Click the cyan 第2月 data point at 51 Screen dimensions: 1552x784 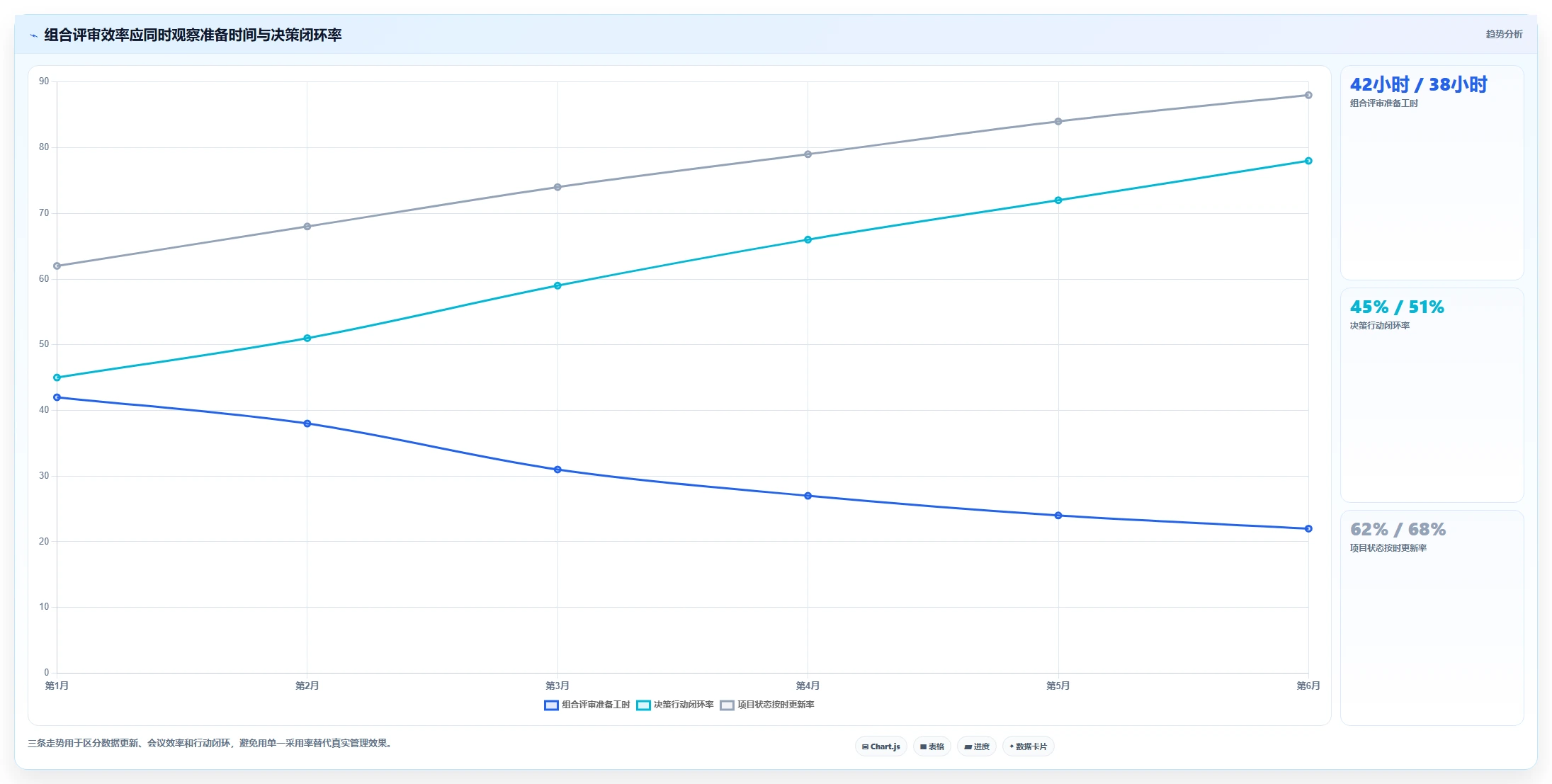coord(307,338)
